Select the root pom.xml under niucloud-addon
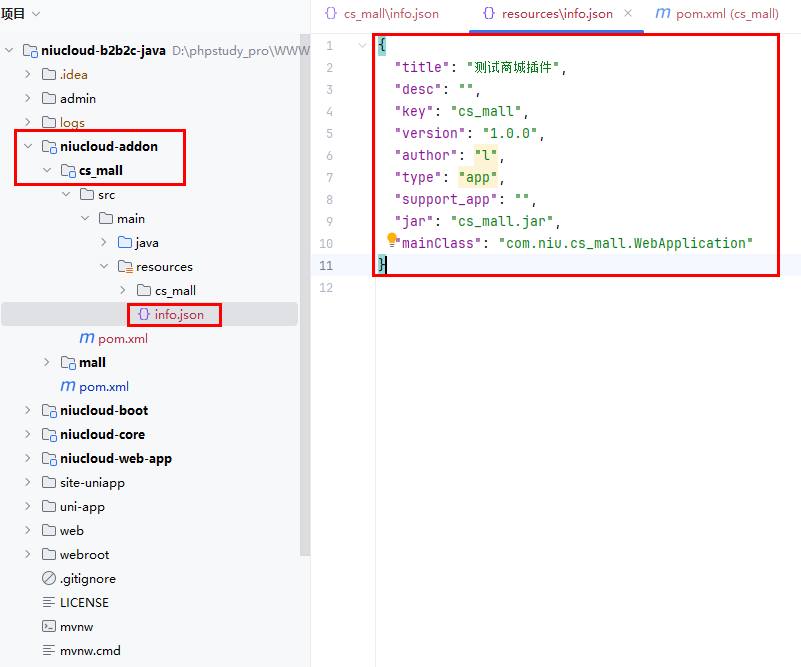Screen dimensions: 801x667 pyautogui.click(x=103, y=387)
